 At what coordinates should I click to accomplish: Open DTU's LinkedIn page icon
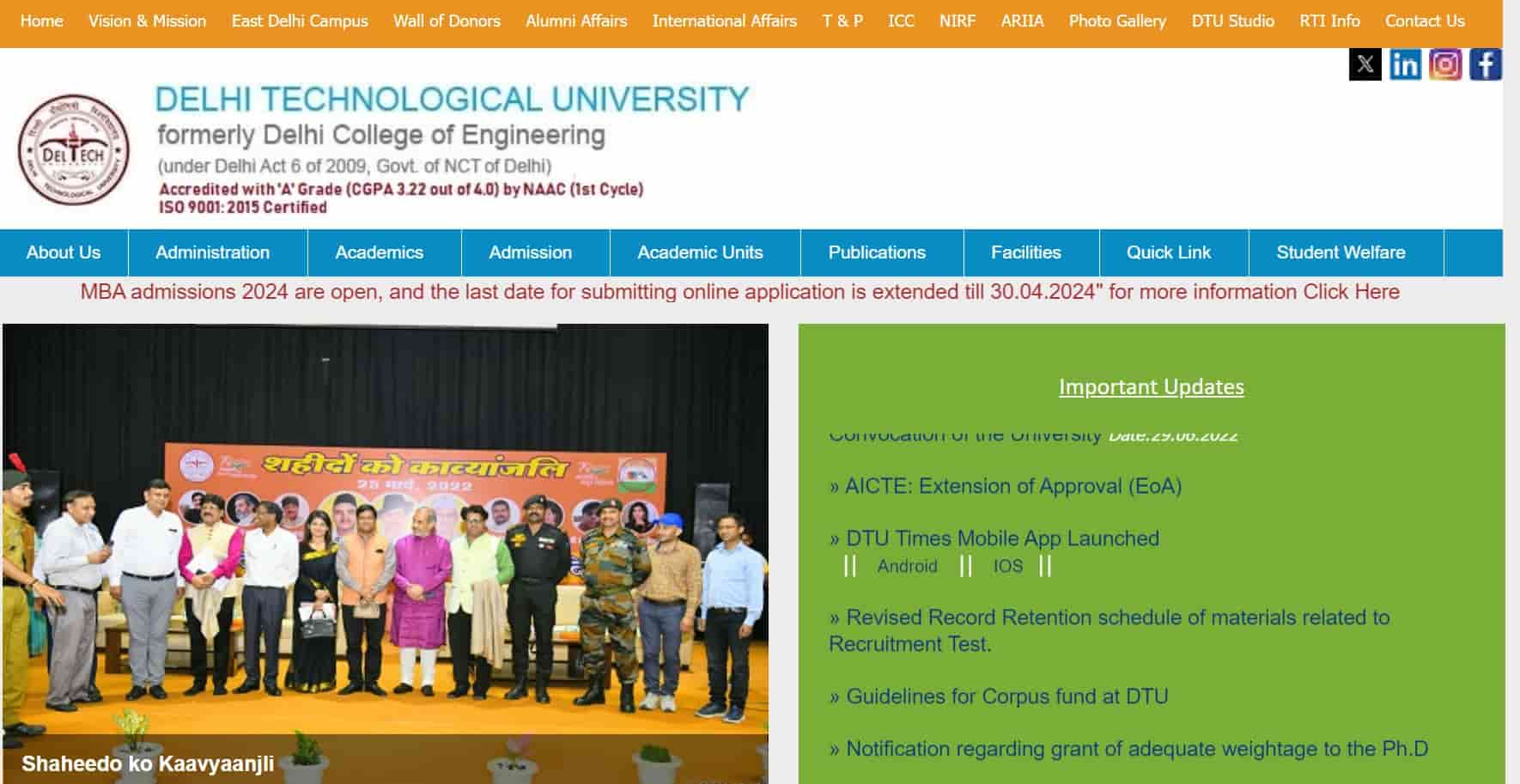pos(1406,63)
